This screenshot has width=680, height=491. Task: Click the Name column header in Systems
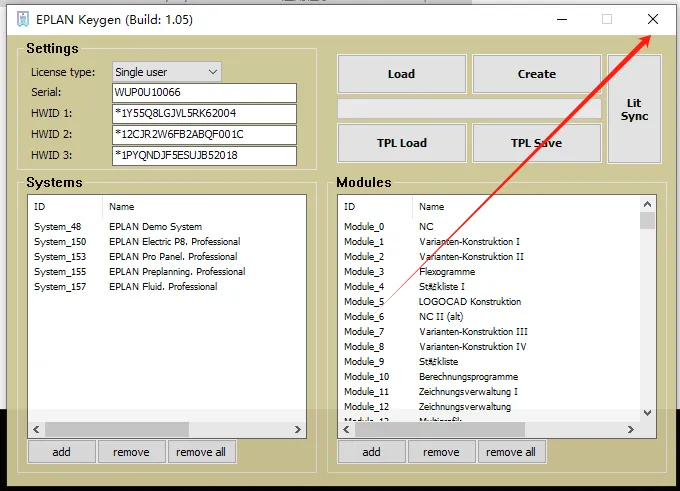(204, 207)
